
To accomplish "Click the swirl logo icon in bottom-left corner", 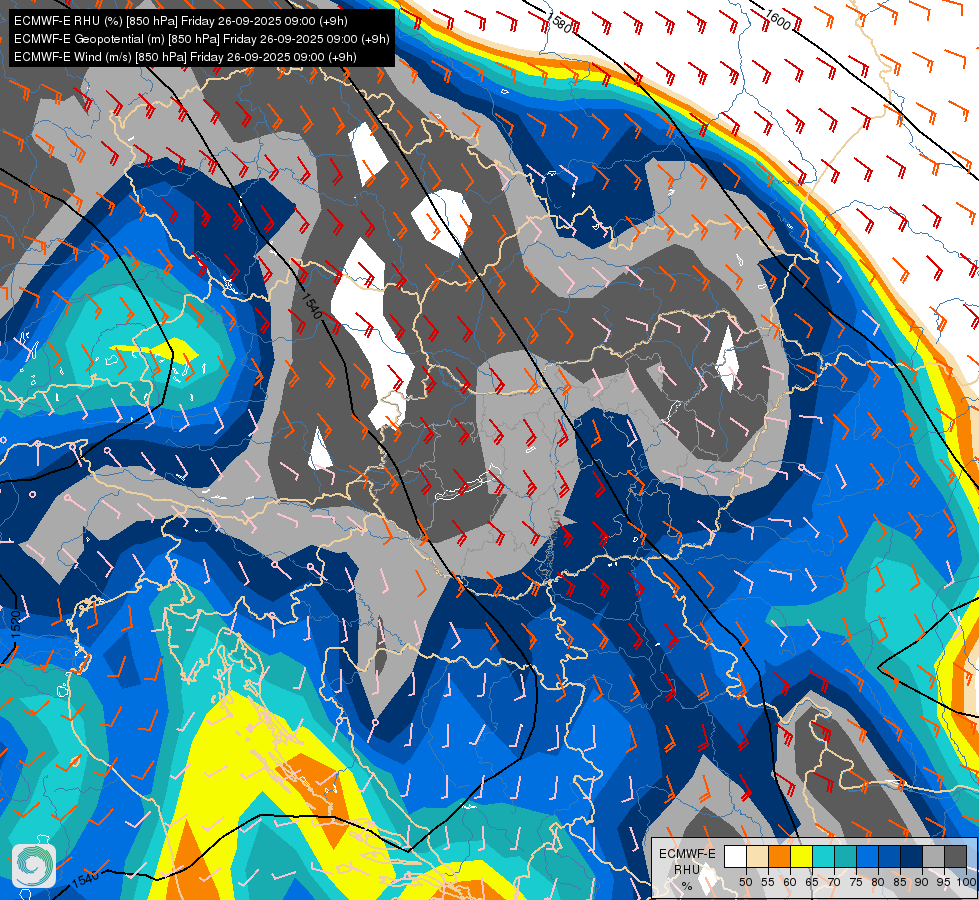I will point(34,865).
